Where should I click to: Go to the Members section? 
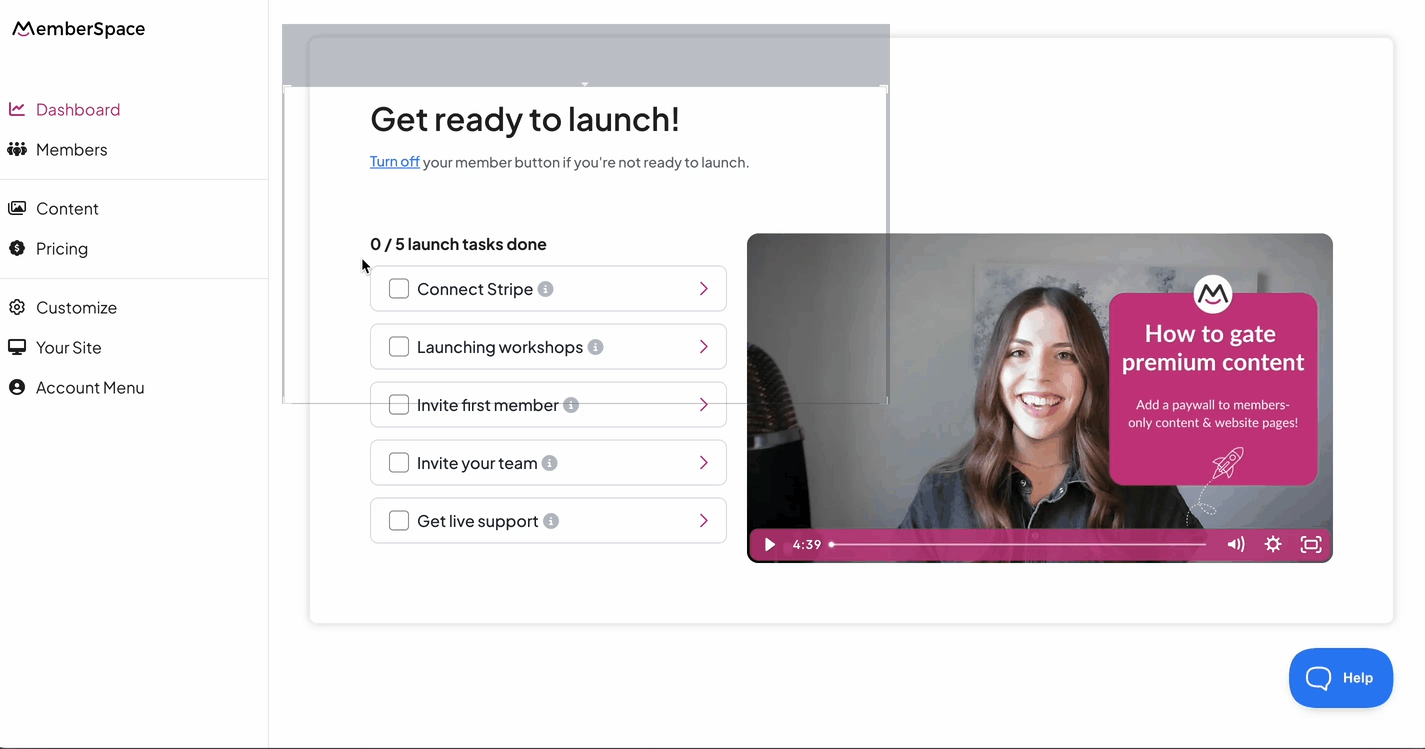[71, 149]
